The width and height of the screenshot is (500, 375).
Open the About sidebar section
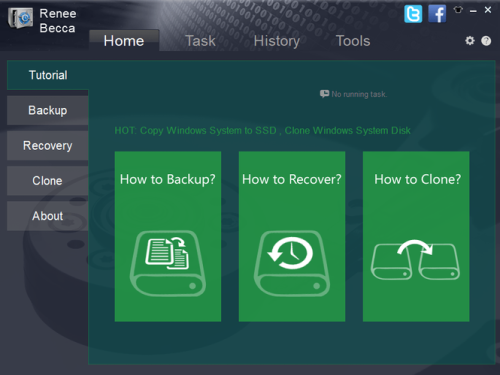tap(48, 216)
